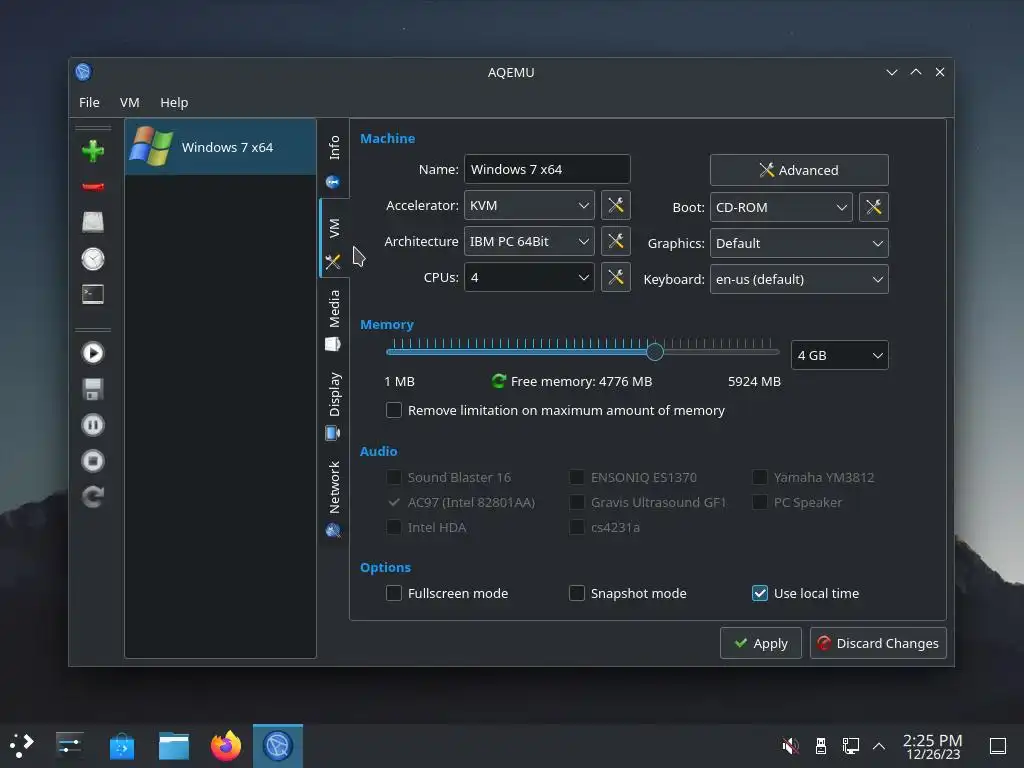Enable Snapshot mode checkbox

tap(577, 593)
